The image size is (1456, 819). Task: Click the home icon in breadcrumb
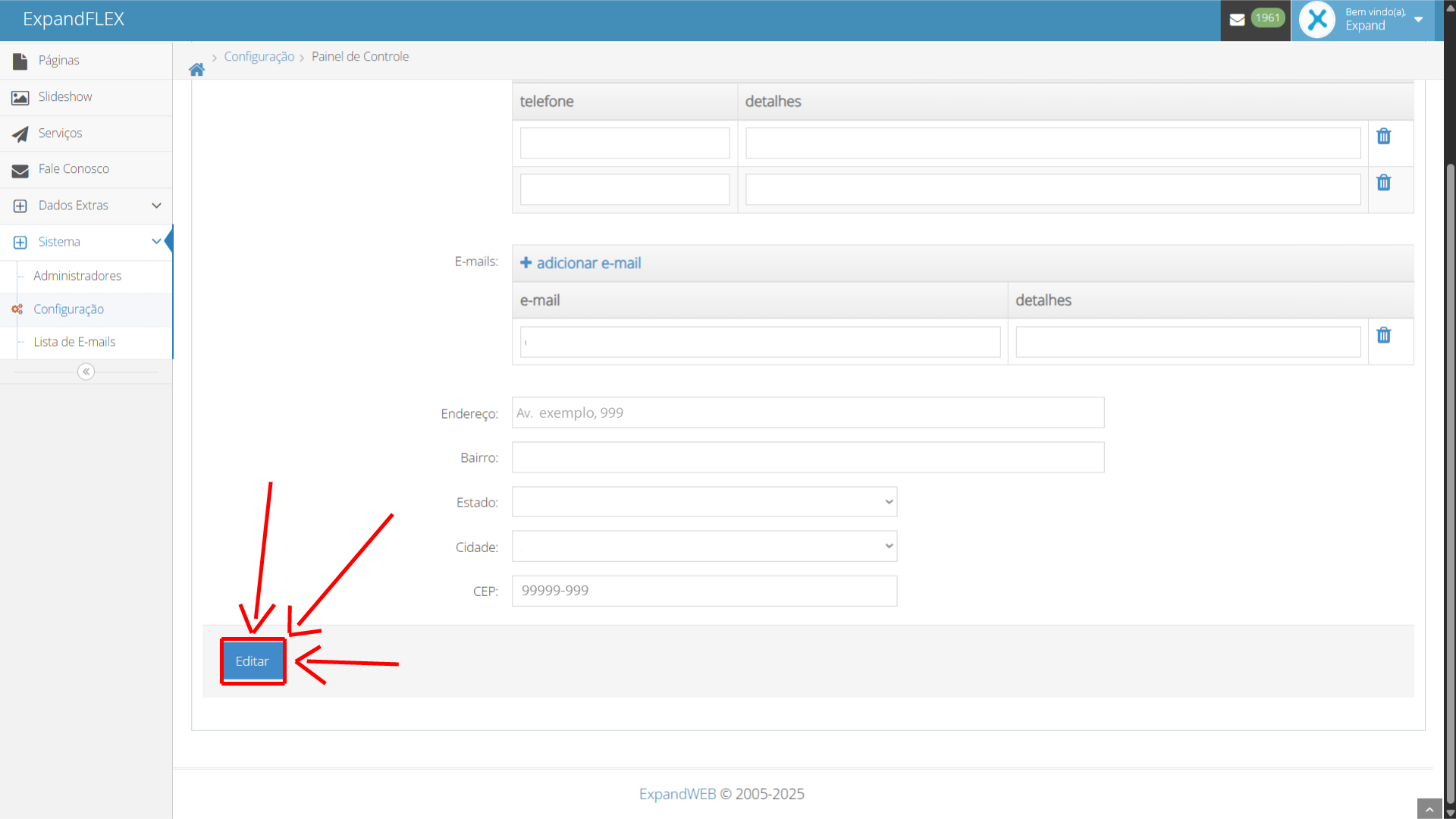(x=196, y=70)
